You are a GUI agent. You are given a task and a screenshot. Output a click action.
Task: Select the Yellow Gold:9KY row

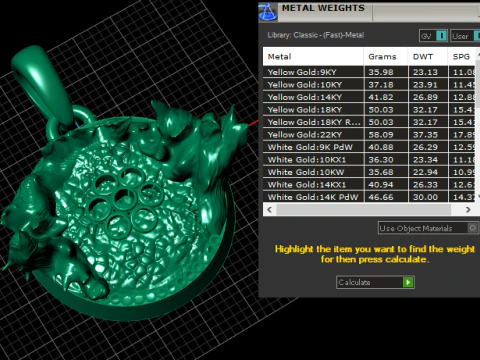point(369,72)
